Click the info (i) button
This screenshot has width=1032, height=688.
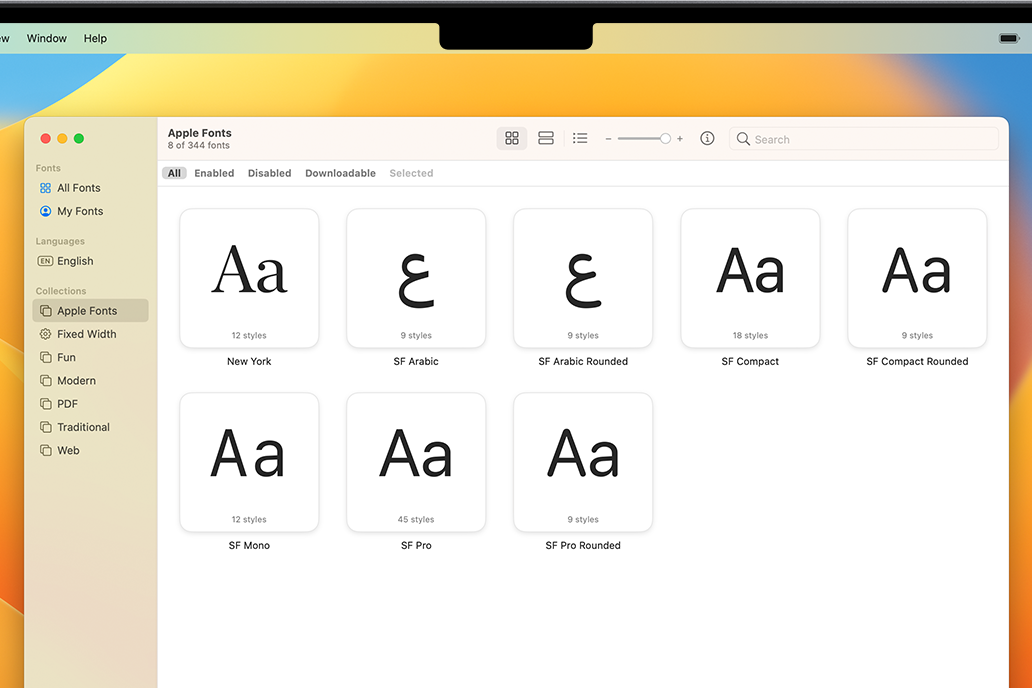coord(707,138)
